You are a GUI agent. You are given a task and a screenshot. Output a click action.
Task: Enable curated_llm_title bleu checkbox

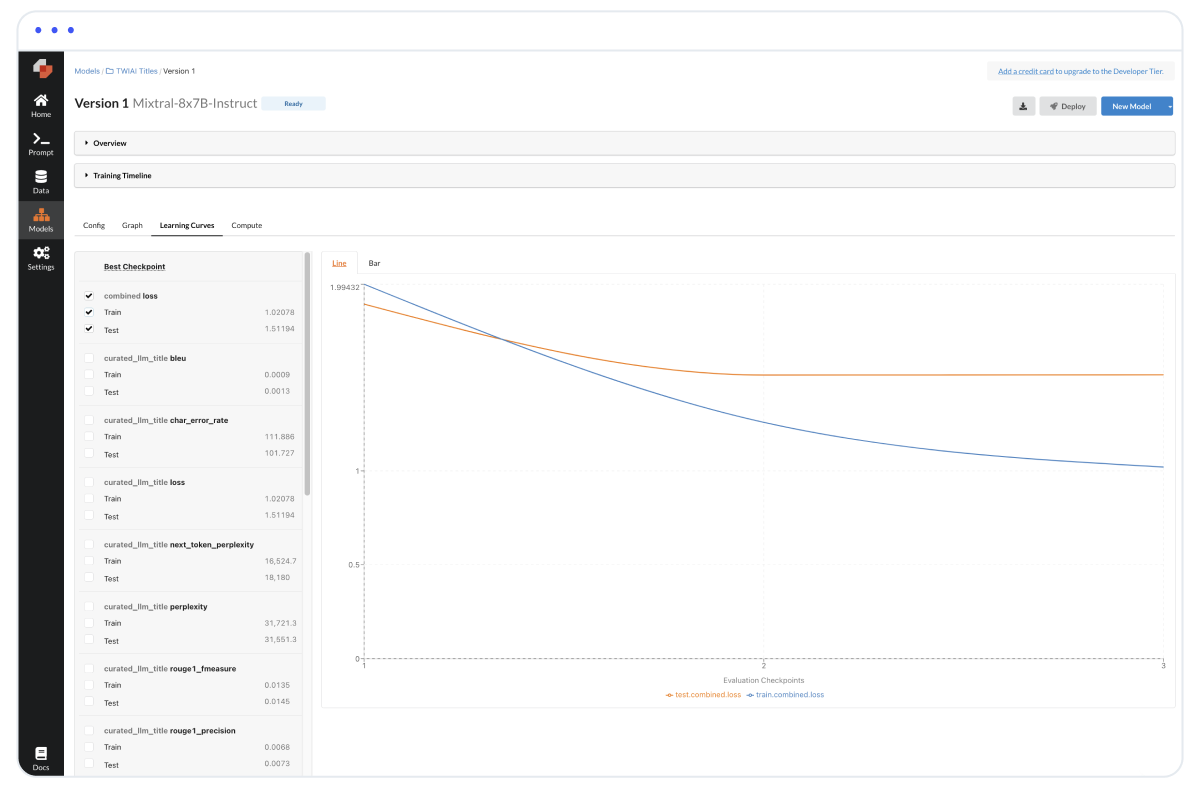(x=89, y=358)
